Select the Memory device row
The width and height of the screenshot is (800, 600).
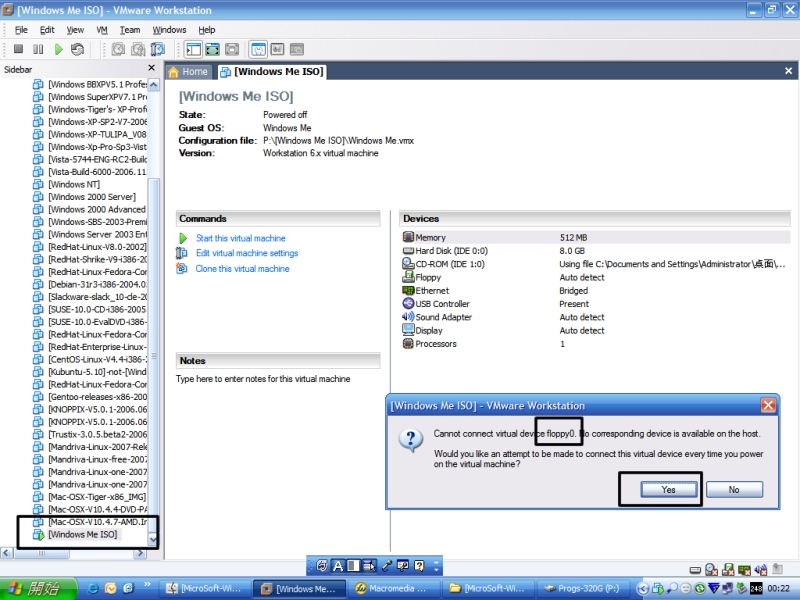596,237
